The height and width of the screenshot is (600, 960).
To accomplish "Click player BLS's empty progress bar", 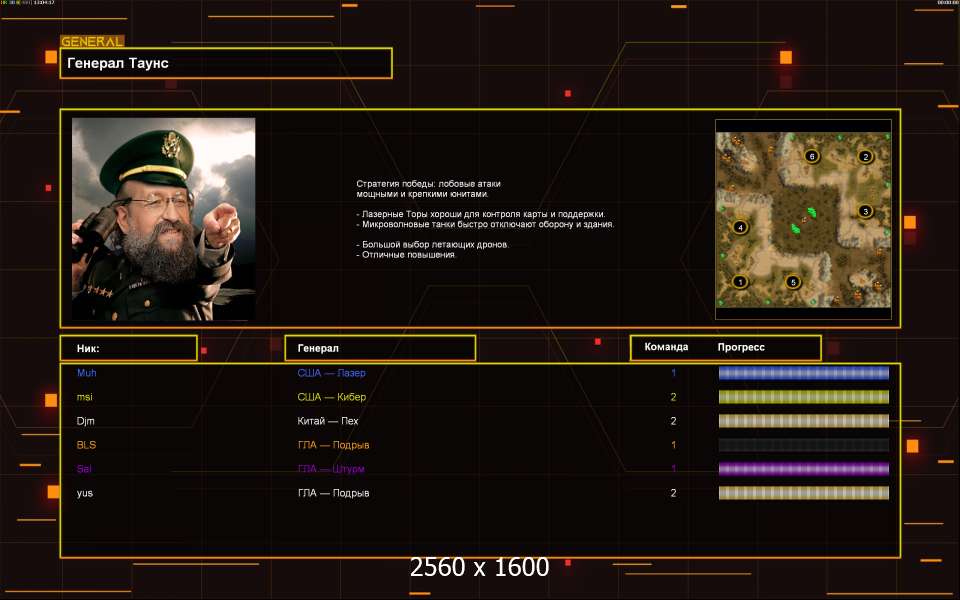I will (x=803, y=445).
